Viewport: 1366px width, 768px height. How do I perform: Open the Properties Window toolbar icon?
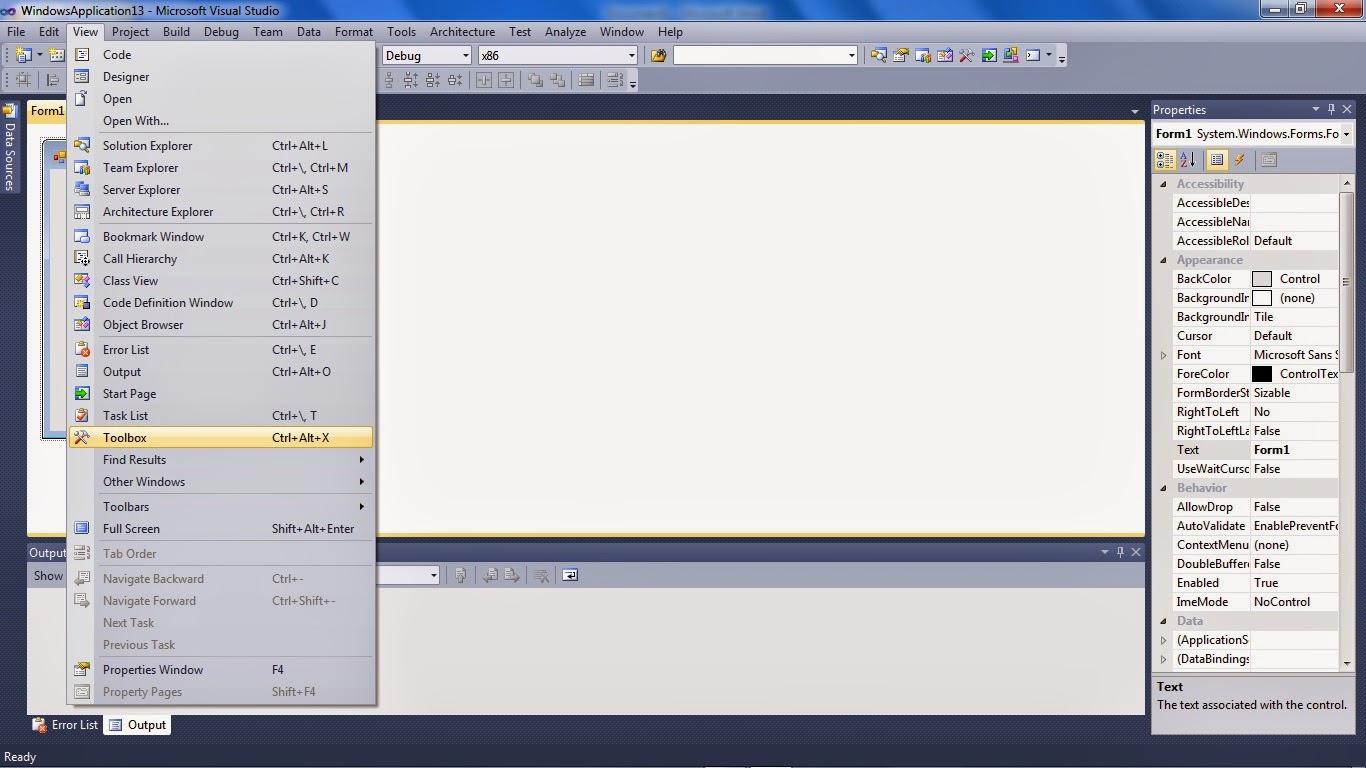[x=901, y=55]
